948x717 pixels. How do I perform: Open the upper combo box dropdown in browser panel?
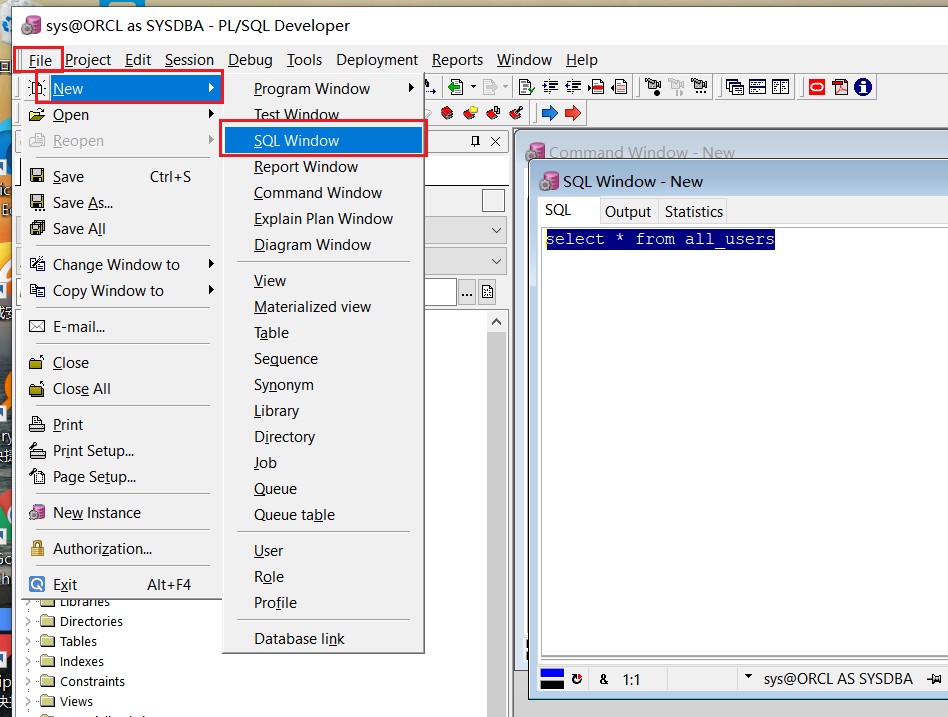(x=496, y=230)
